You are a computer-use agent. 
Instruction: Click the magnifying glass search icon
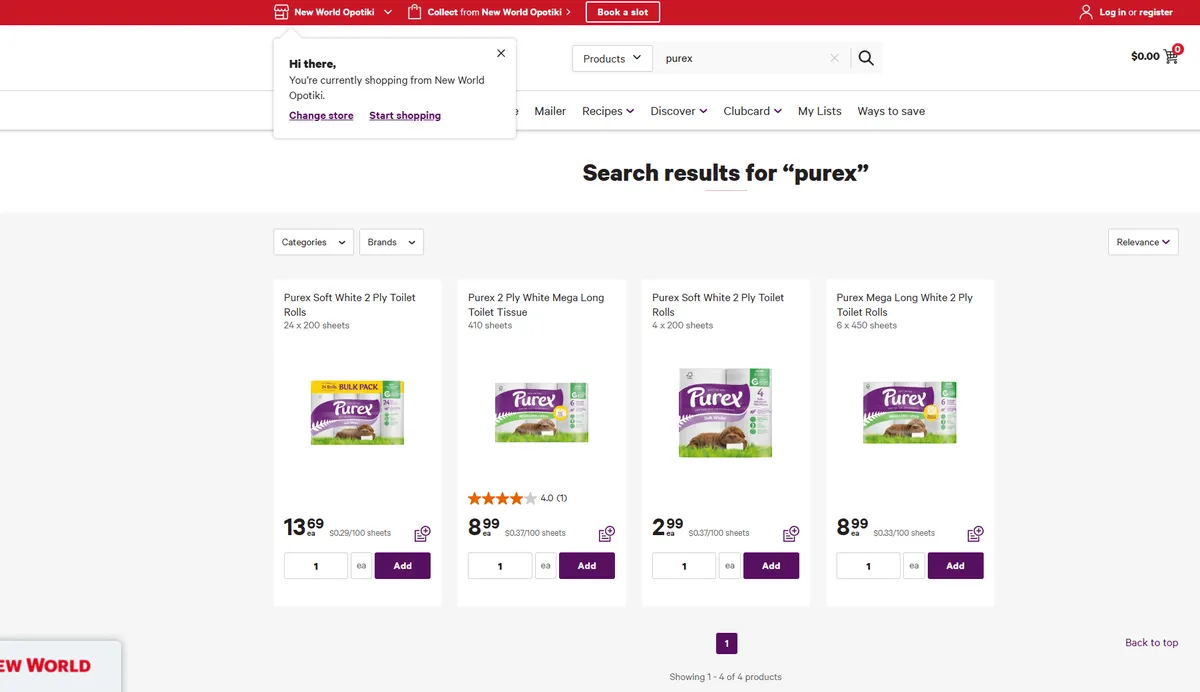click(x=866, y=58)
